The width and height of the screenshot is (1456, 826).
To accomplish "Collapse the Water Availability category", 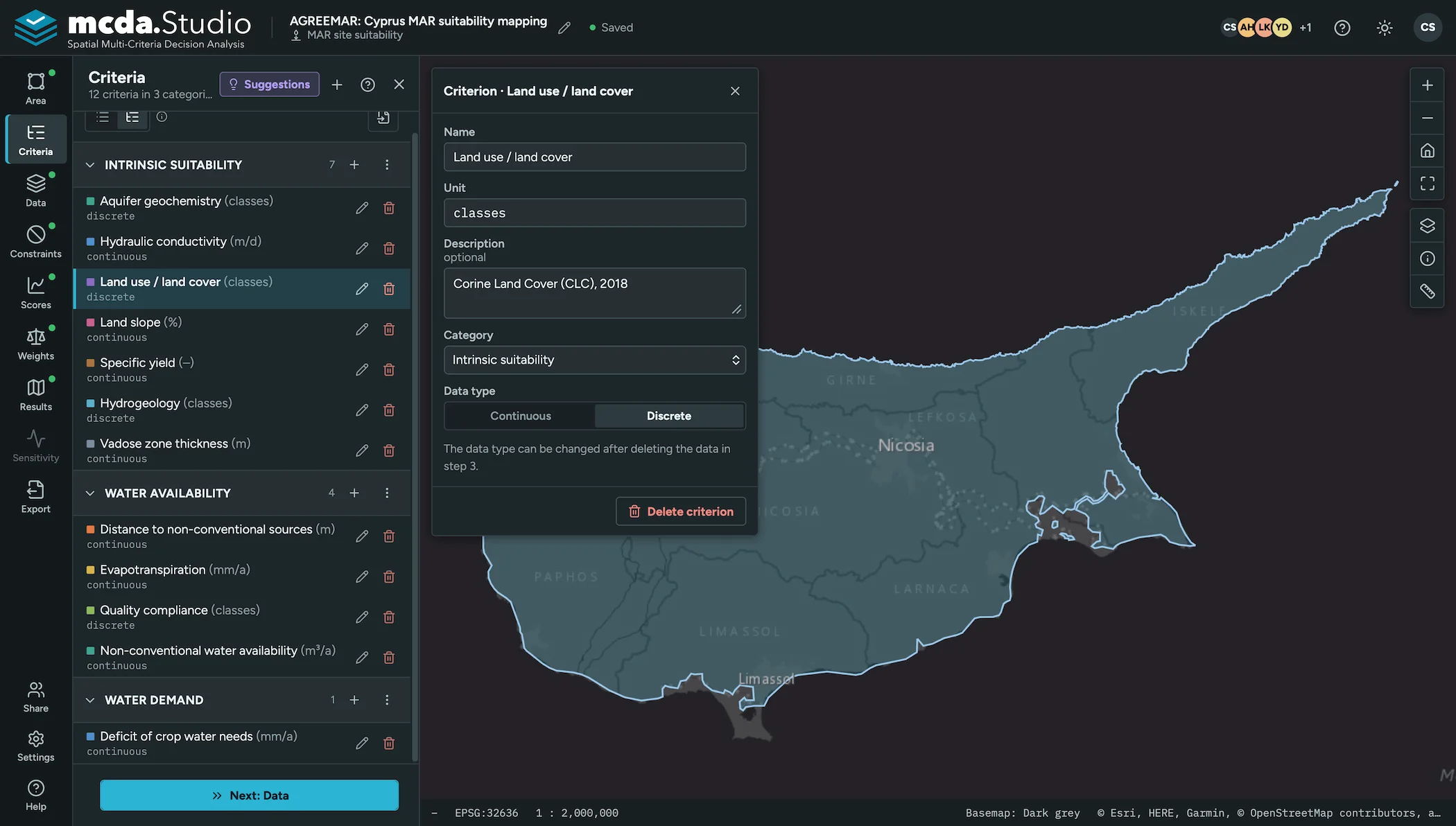I will coord(90,493).
